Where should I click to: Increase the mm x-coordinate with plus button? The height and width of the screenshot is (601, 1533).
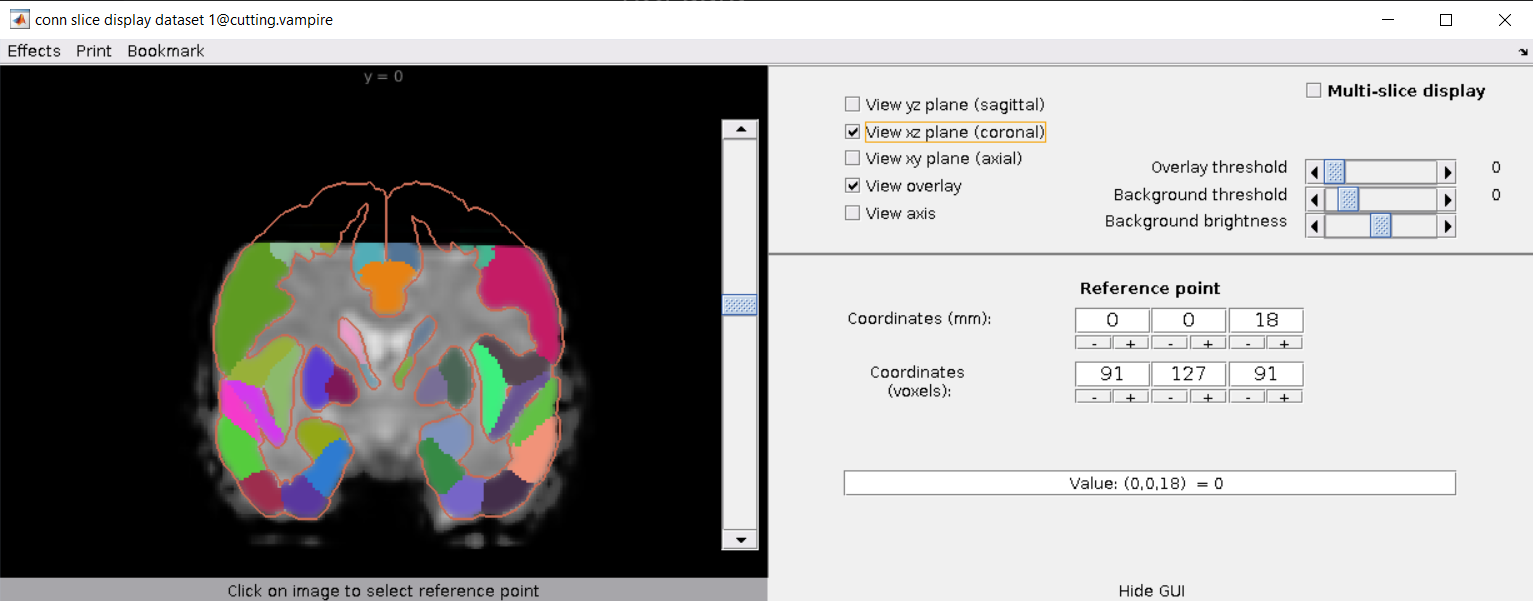(1131, 343)
